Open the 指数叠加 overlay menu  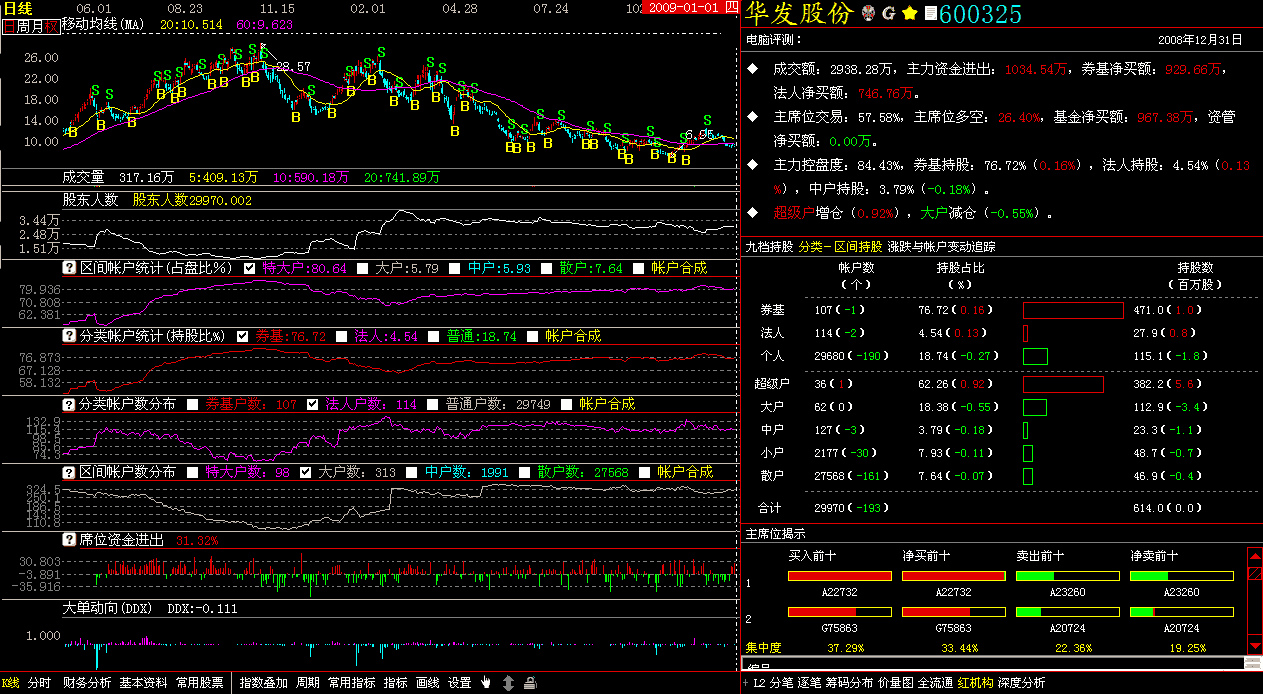[264, 683]
